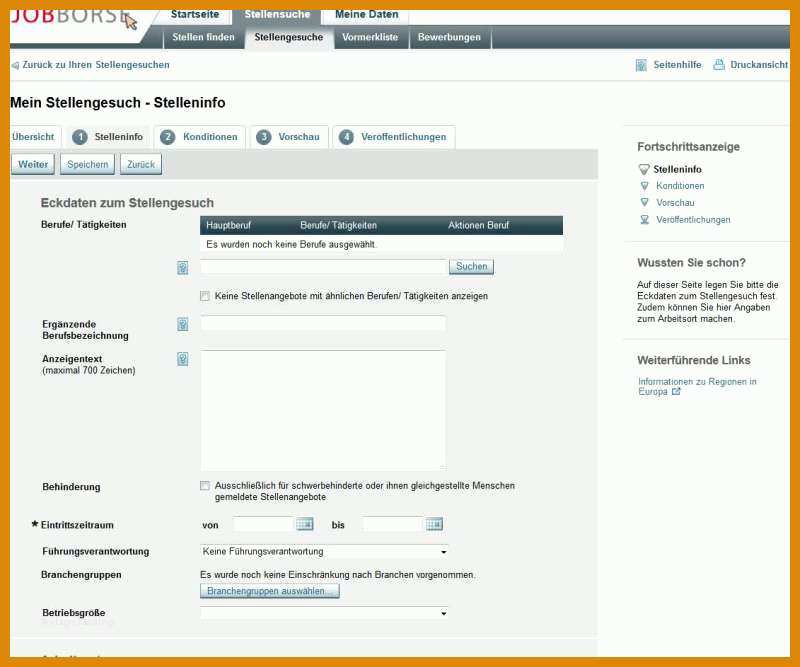
Task: Click back arrow icon before Zurück zu Ihren Stellengesuchen
Action: click(x=15, y=65)
